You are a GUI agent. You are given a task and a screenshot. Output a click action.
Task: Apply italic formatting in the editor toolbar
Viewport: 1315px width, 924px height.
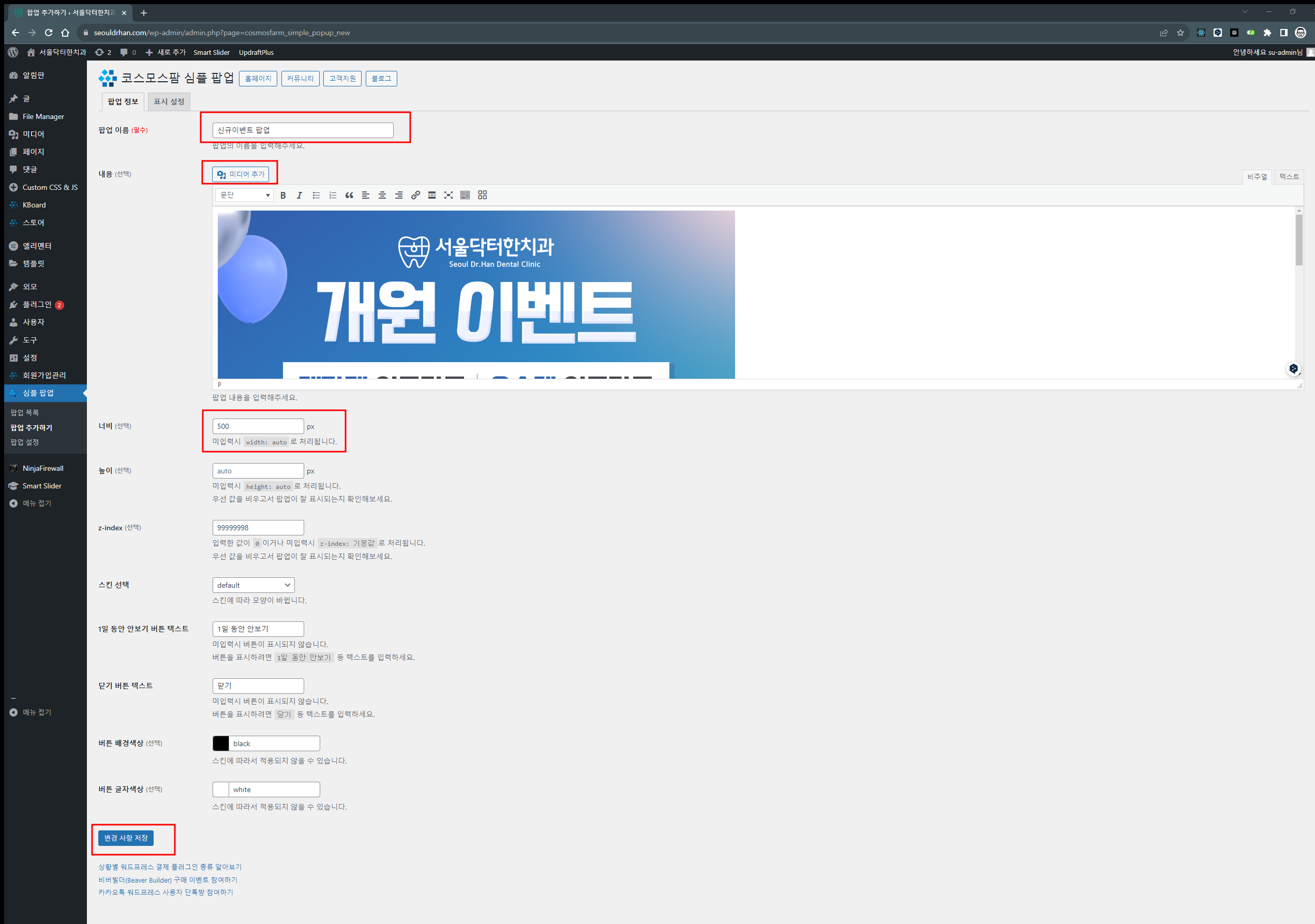[x=299, y=196]
